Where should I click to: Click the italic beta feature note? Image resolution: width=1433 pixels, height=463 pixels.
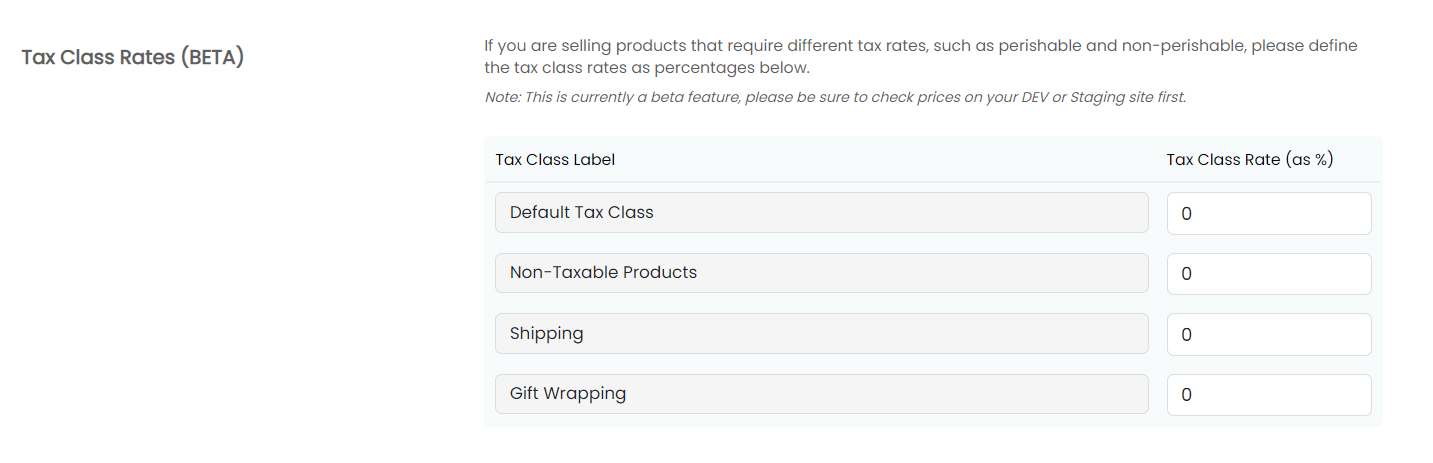(x=835, y=97)
